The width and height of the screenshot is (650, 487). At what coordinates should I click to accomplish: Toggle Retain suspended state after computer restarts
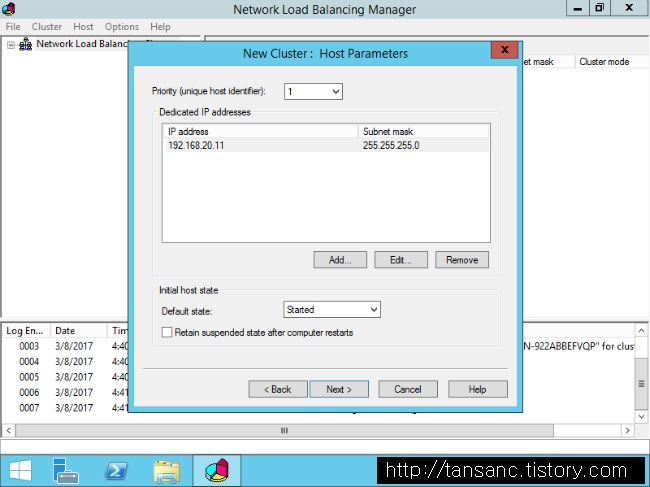pyautogui.click(x=167, y=332)
